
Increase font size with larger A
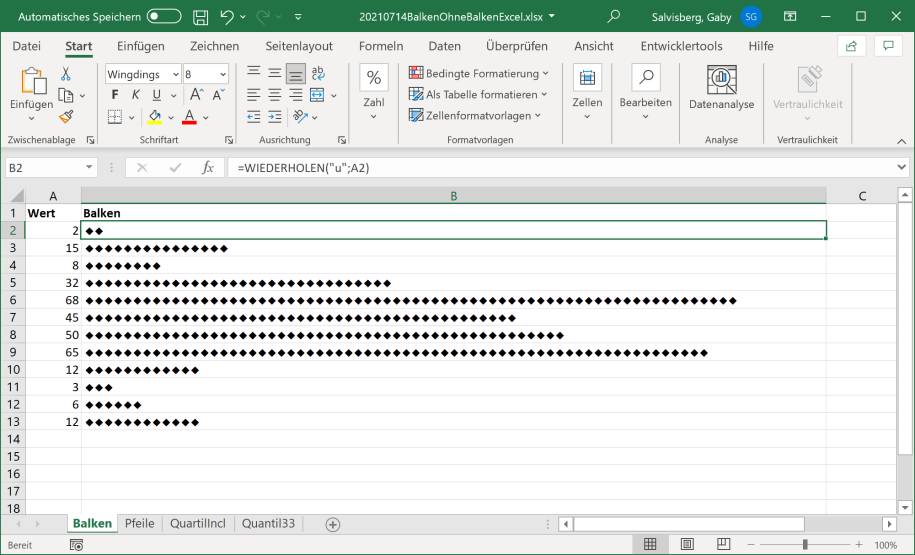coord(197,95)
